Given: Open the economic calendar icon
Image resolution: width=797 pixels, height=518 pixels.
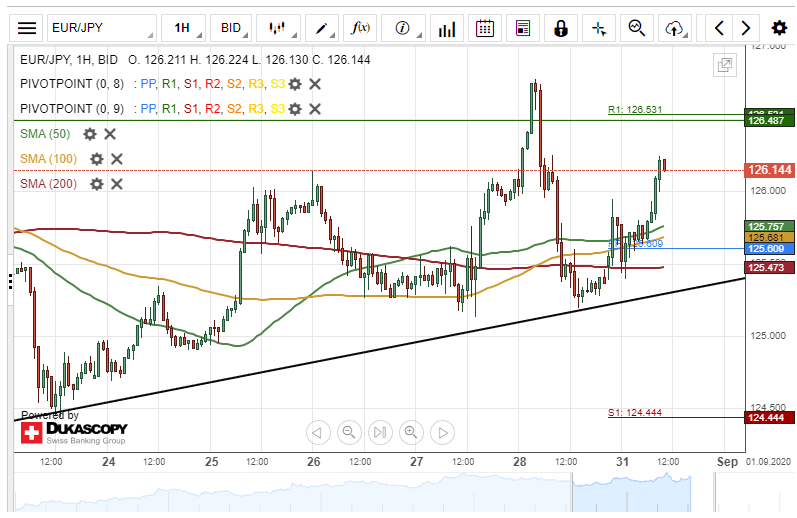Looking at the screenshot, I should [x=485, y=28].
